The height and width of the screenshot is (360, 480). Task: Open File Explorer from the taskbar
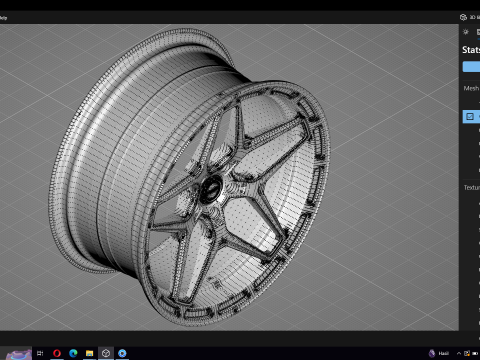89,353
